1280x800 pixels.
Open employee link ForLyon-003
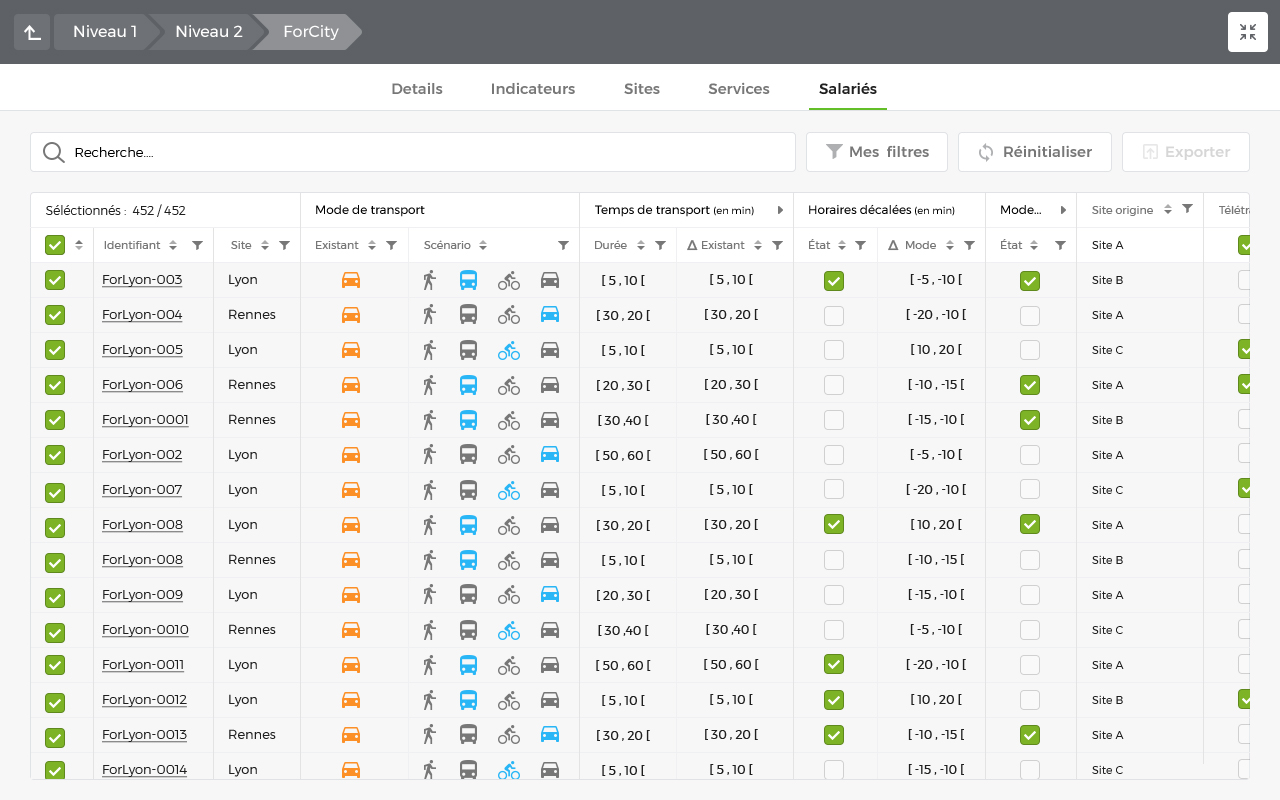pyautogui.click(x=142, y=280)
